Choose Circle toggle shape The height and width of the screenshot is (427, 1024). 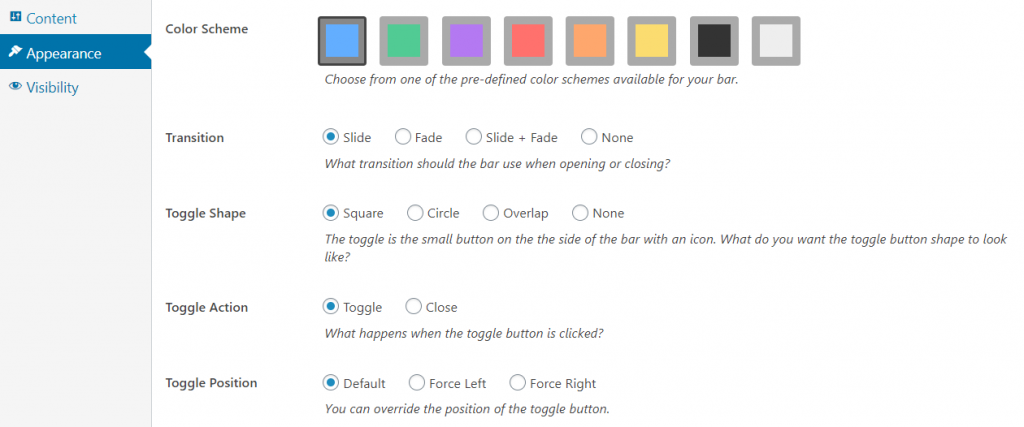pyautogui.click(x=415, y=213)
